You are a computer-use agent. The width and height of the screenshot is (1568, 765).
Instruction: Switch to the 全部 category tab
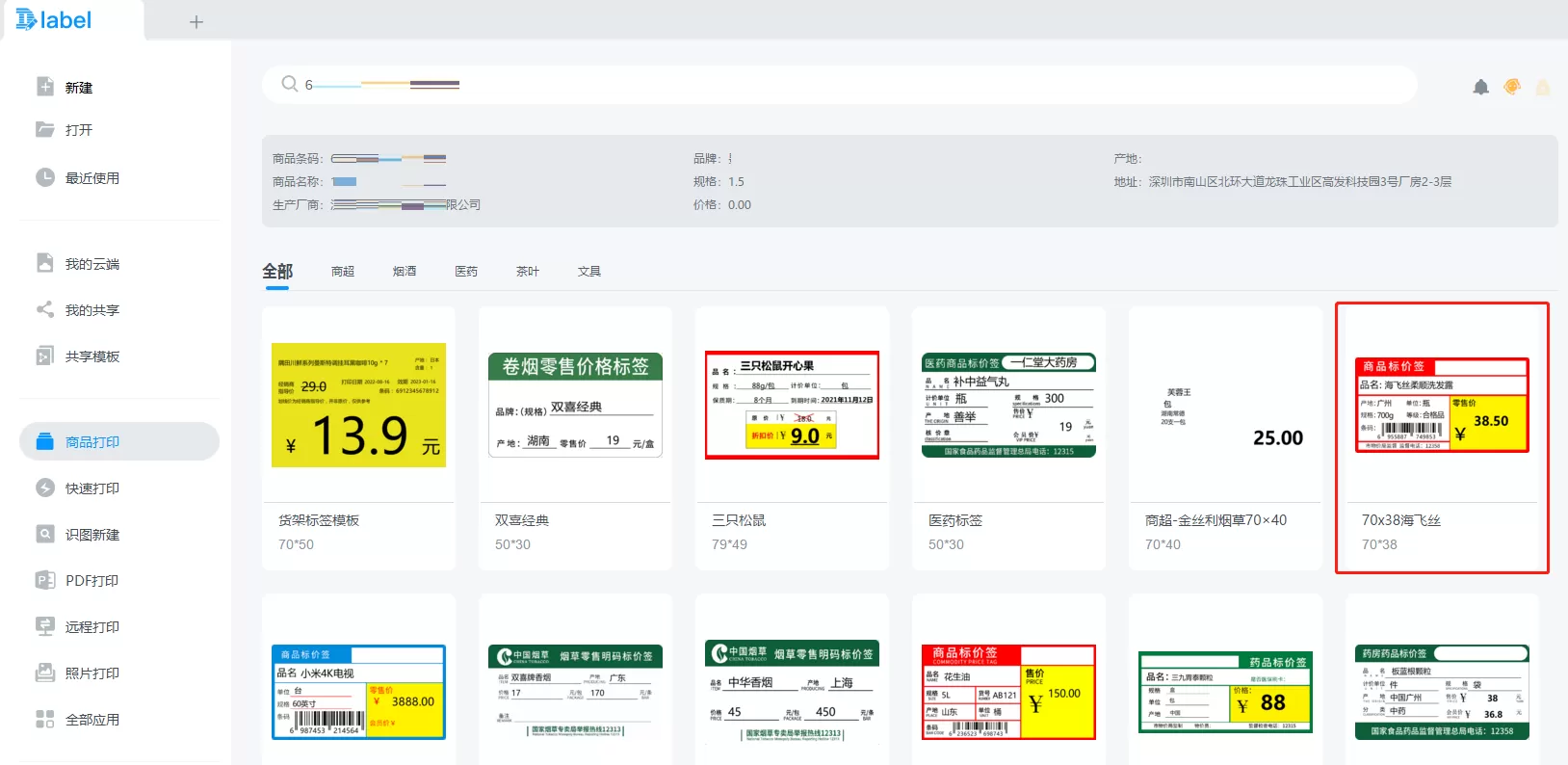tap(277, 272)
